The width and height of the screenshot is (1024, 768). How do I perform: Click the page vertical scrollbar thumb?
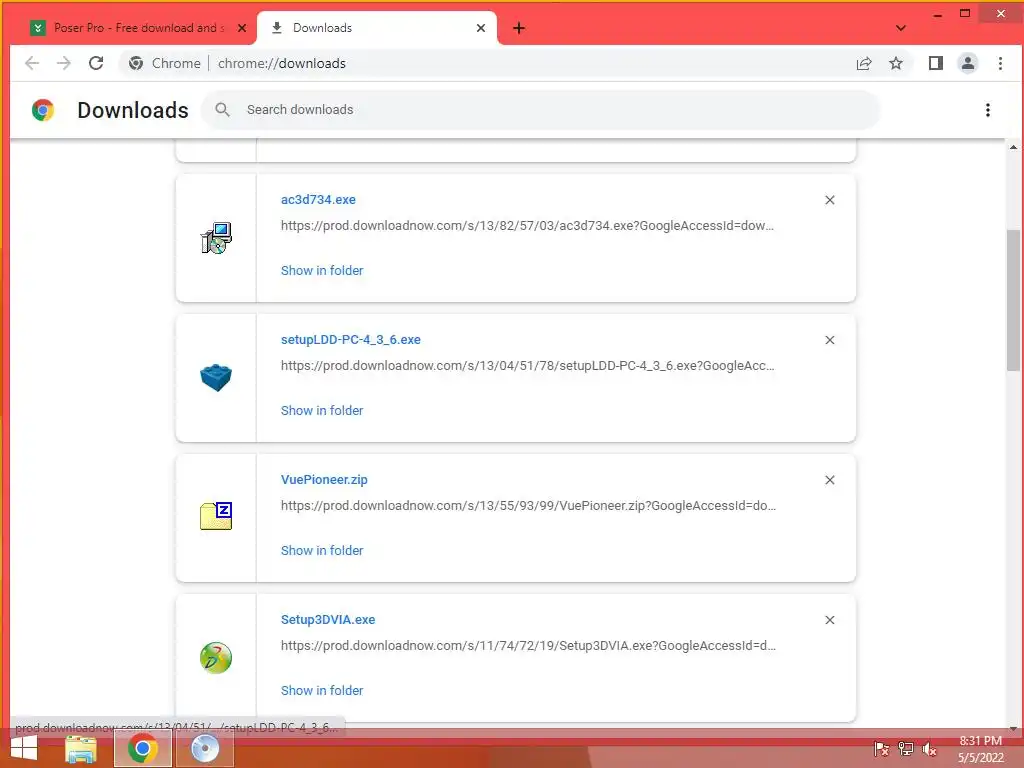coord(1013,300)
